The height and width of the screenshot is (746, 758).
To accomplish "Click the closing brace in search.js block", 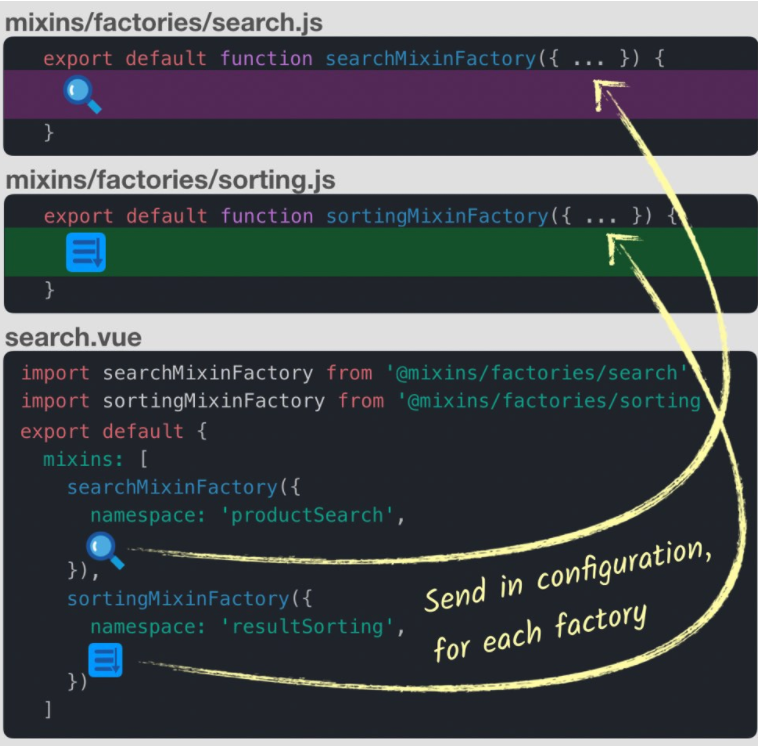I will 48,132.
